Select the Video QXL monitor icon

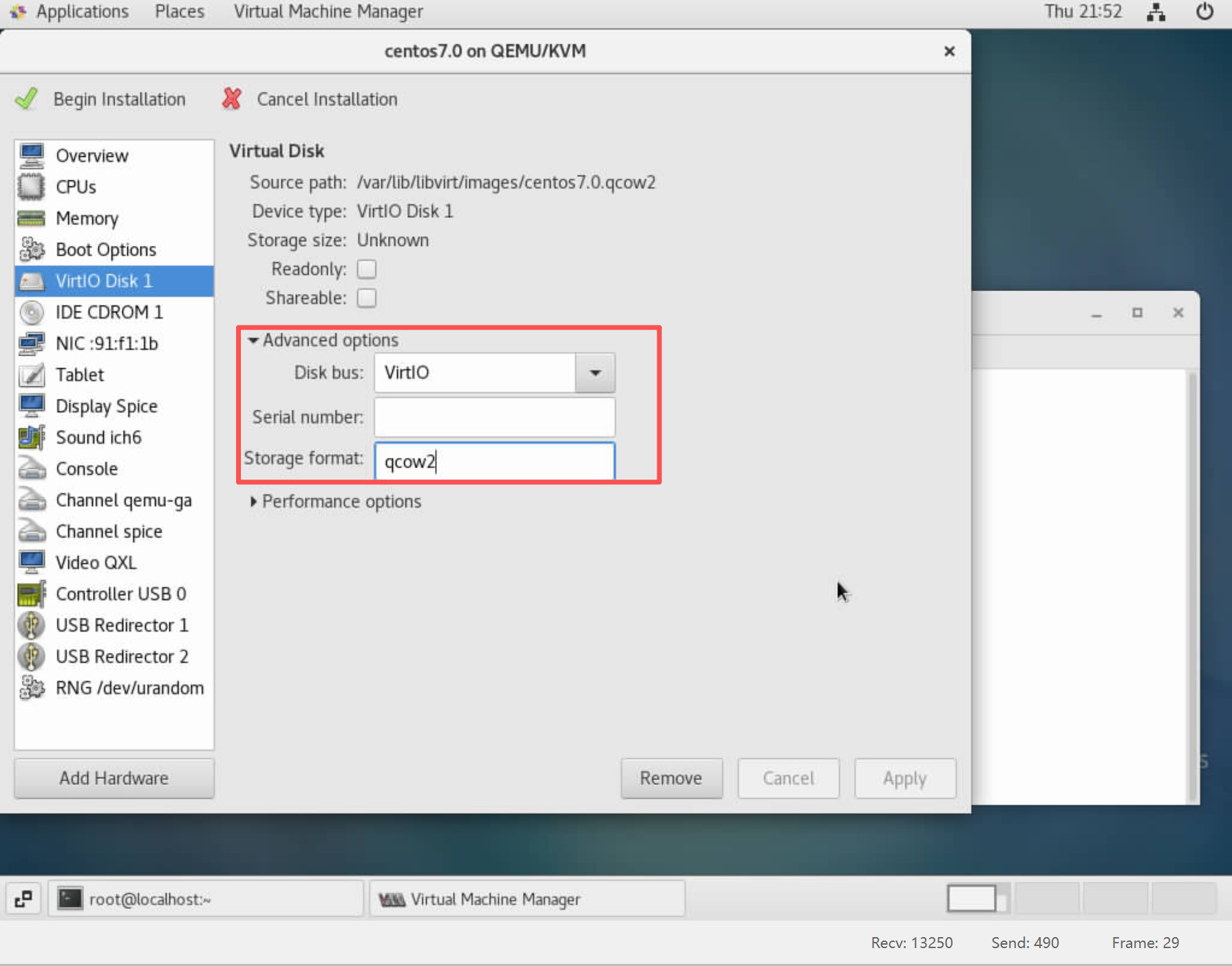pyautogui.click(x=32, y=562)
